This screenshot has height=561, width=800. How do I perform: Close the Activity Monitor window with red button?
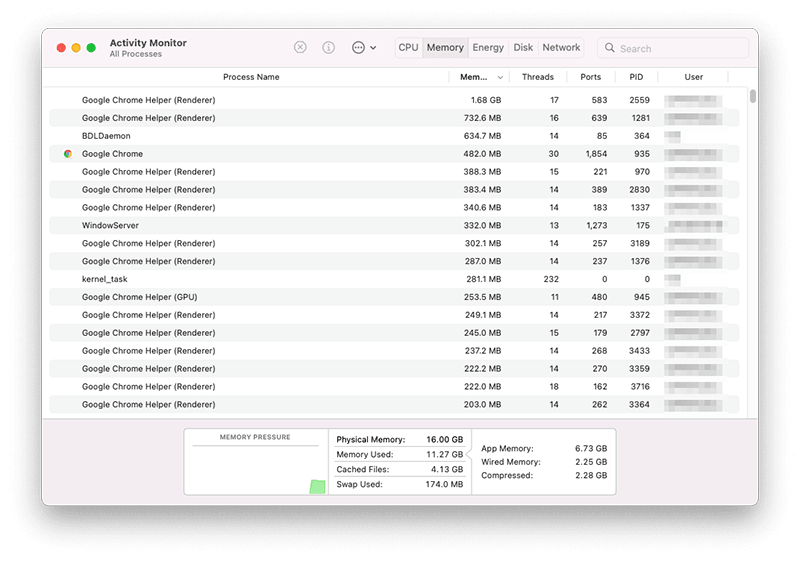coord(61,48)
